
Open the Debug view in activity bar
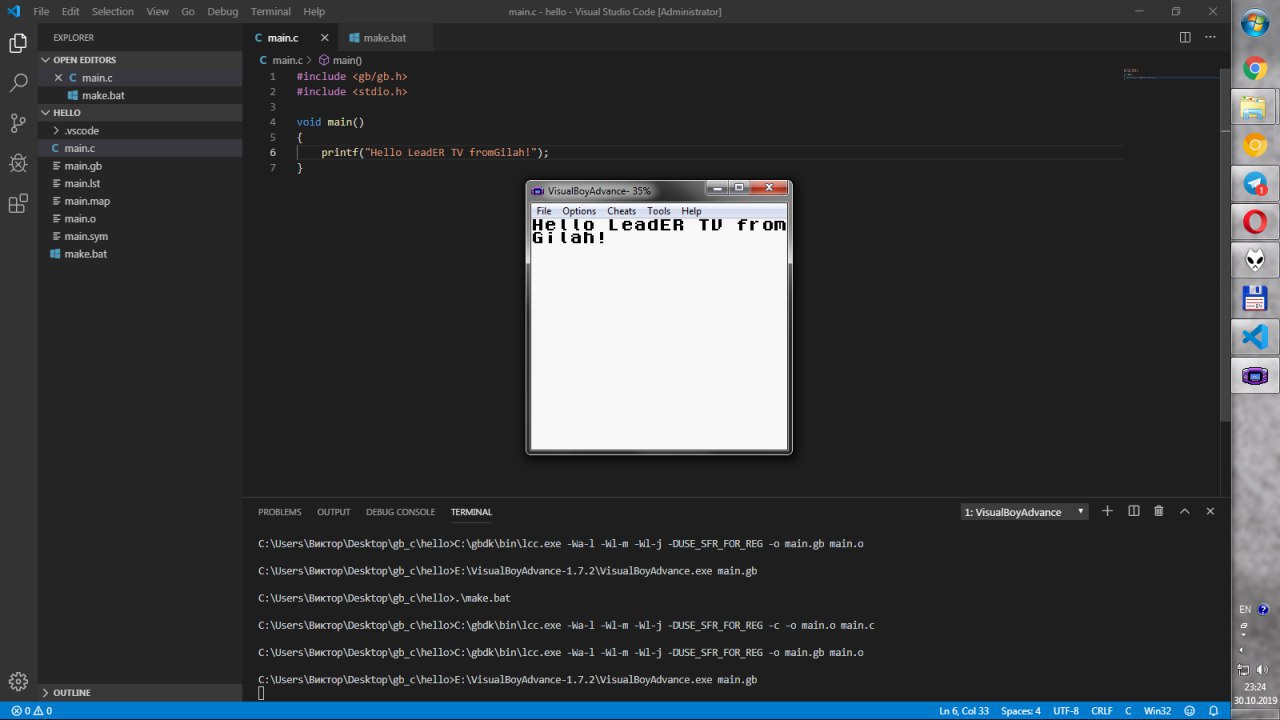(18, 163)
